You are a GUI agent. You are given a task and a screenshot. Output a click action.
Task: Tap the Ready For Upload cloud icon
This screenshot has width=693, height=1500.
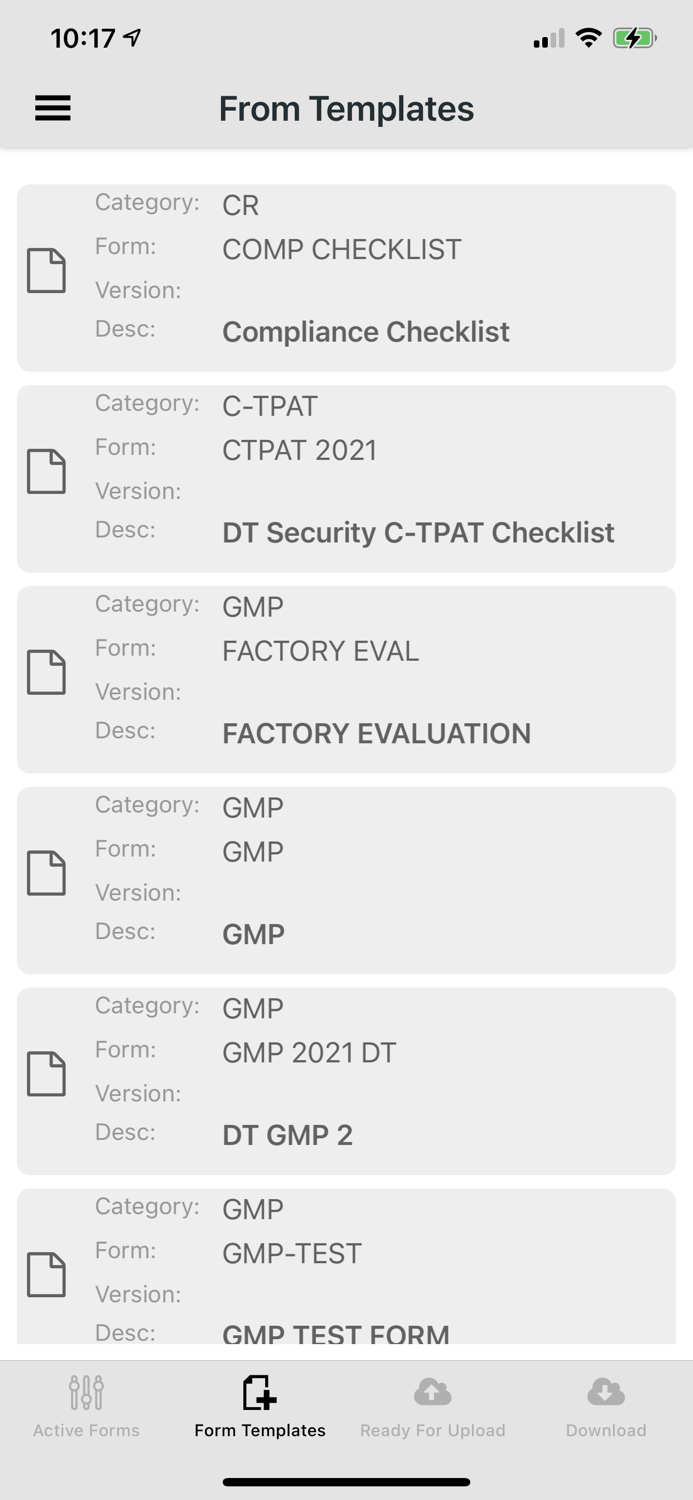pyautogui.click(x=432, y=1390)
